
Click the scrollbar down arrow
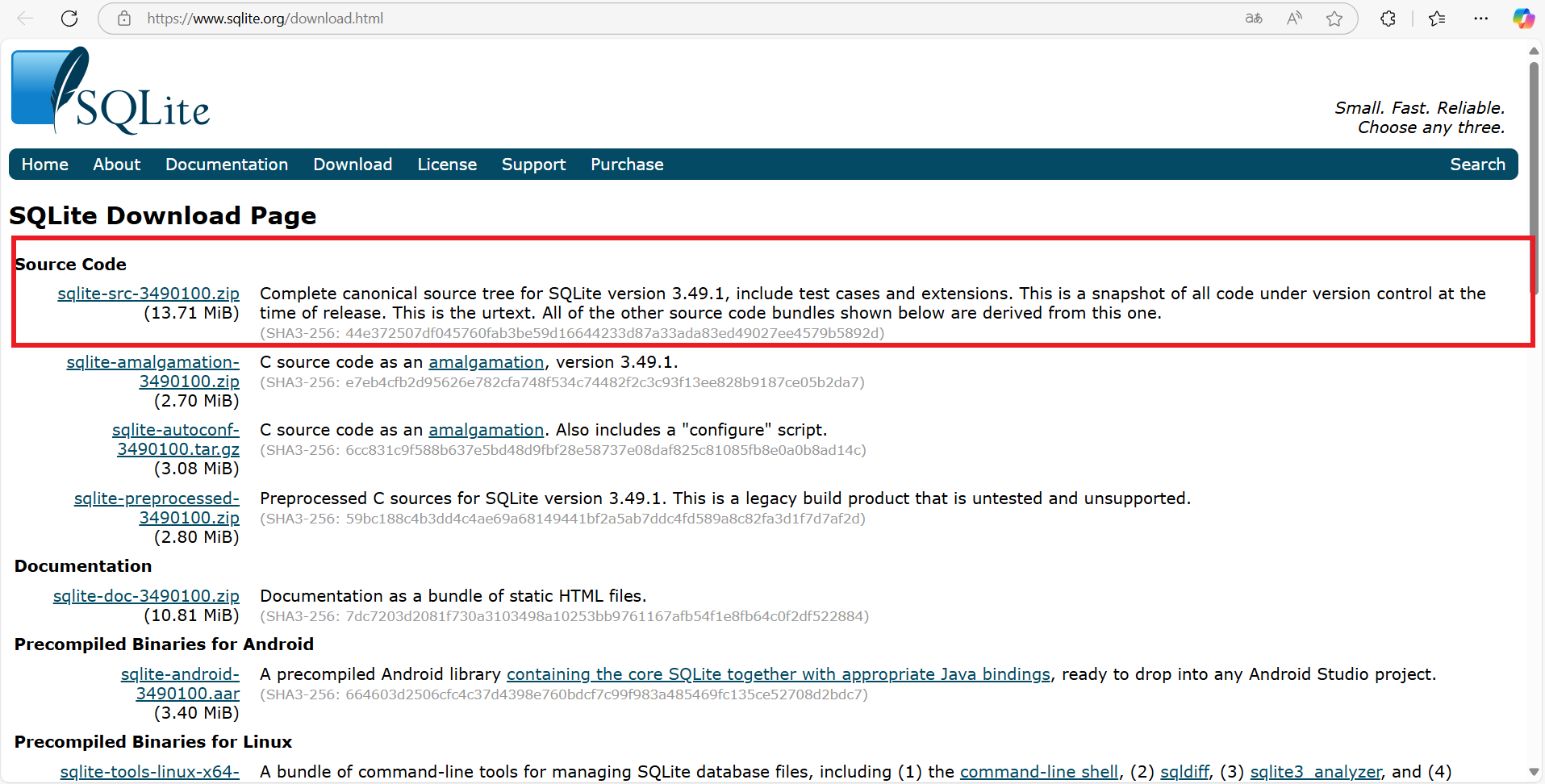click(x=1534, y=772)
